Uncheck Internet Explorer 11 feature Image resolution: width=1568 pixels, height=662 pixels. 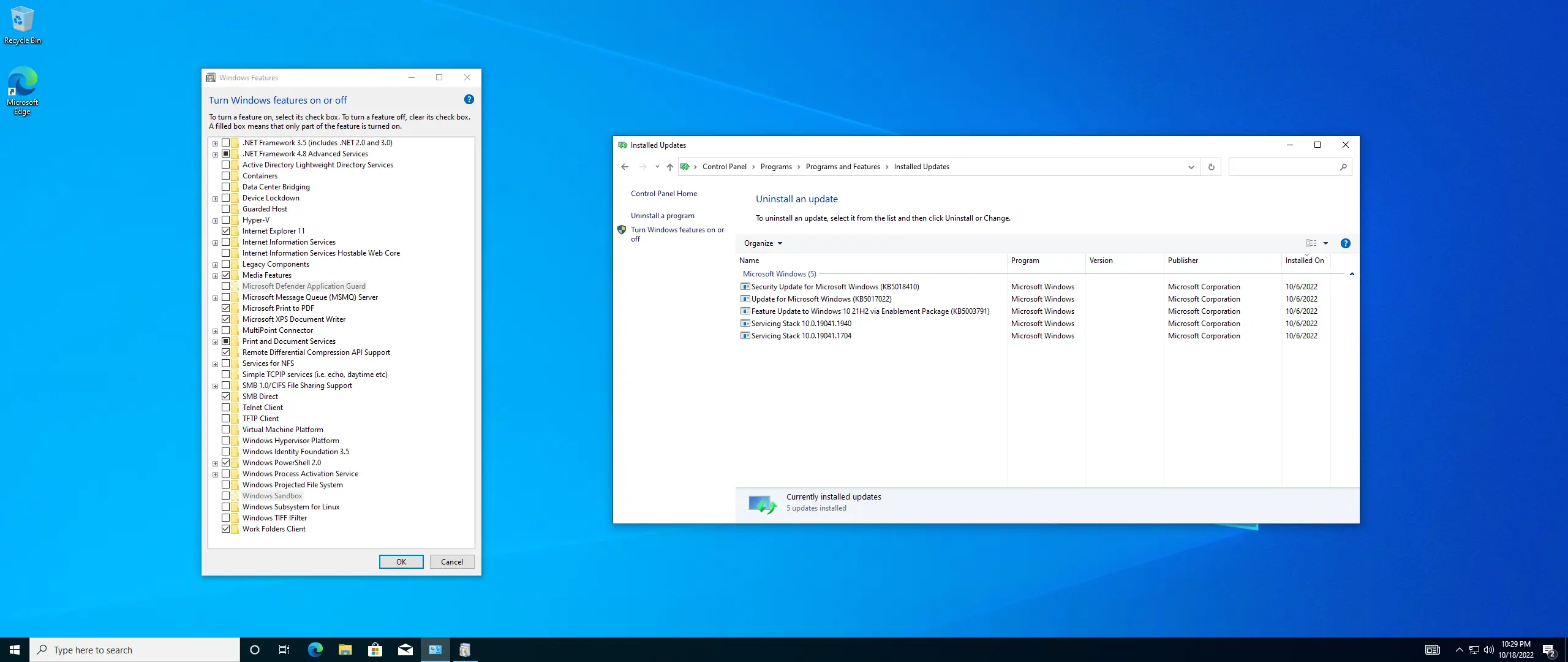[x=226, y=231]
